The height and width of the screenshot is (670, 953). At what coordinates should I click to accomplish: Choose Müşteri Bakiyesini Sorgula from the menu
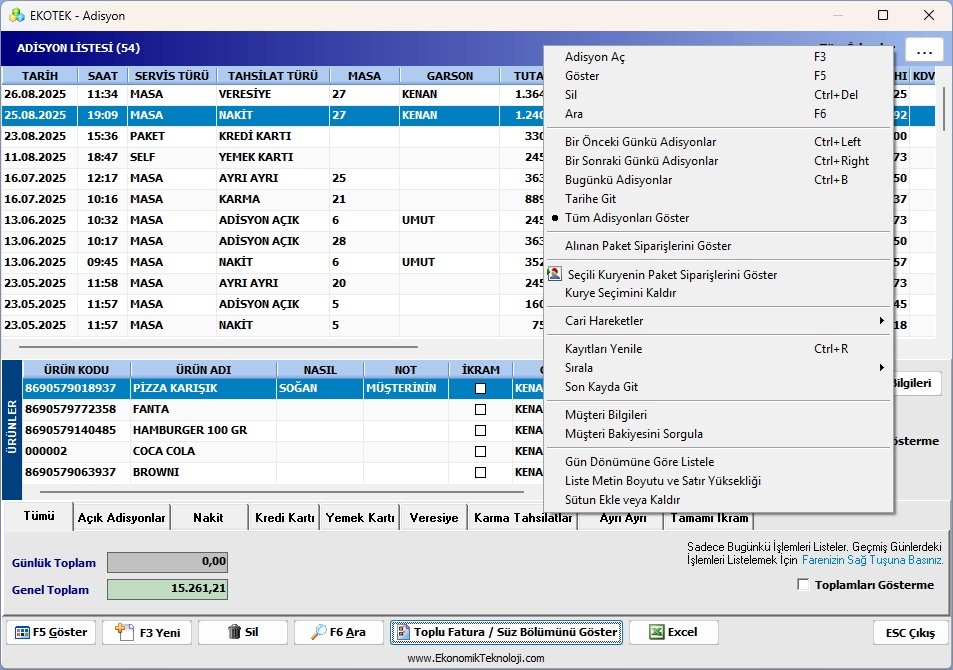[x=720, y=434]
